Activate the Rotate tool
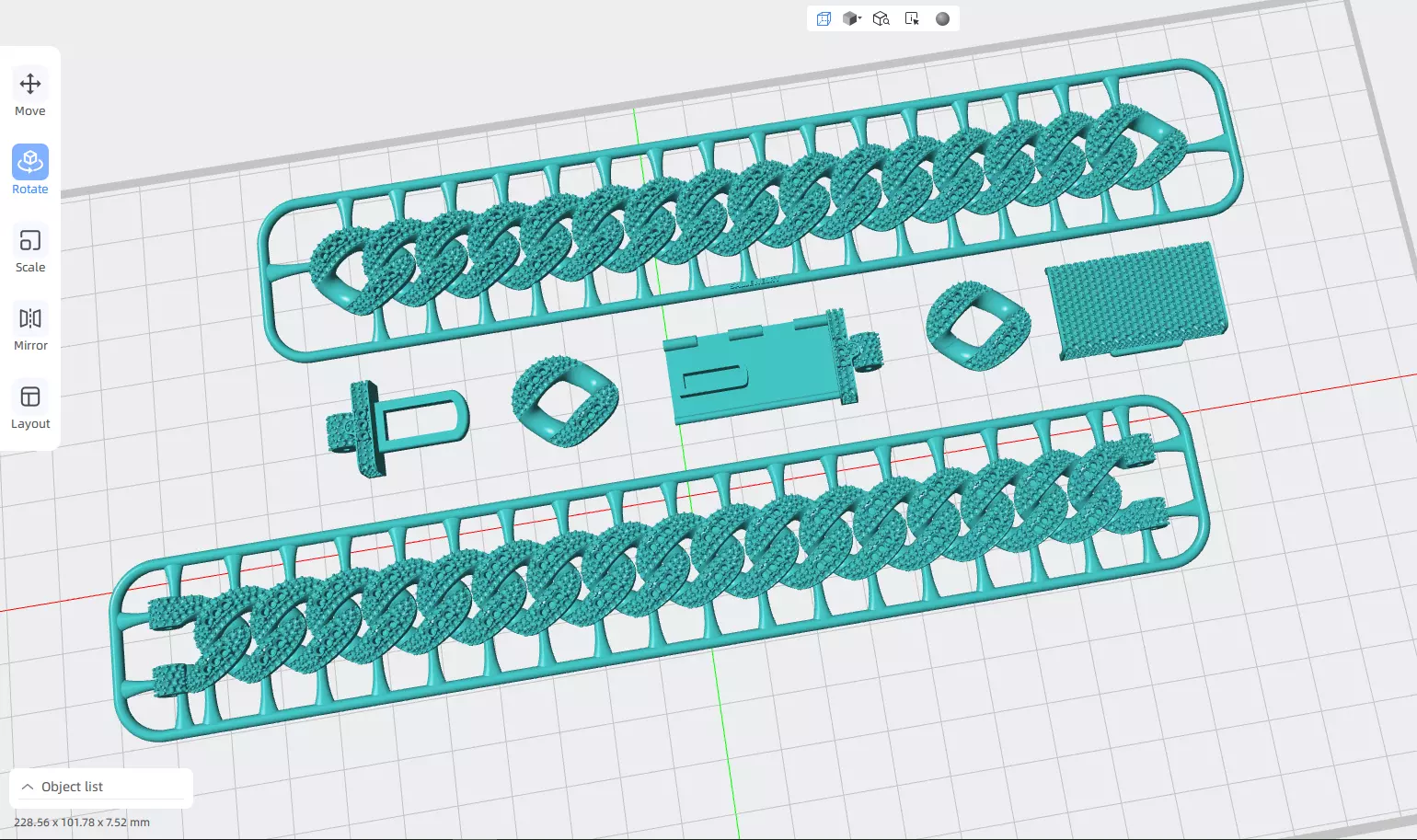The image size is (1417, 840). (x=30, y=171)
